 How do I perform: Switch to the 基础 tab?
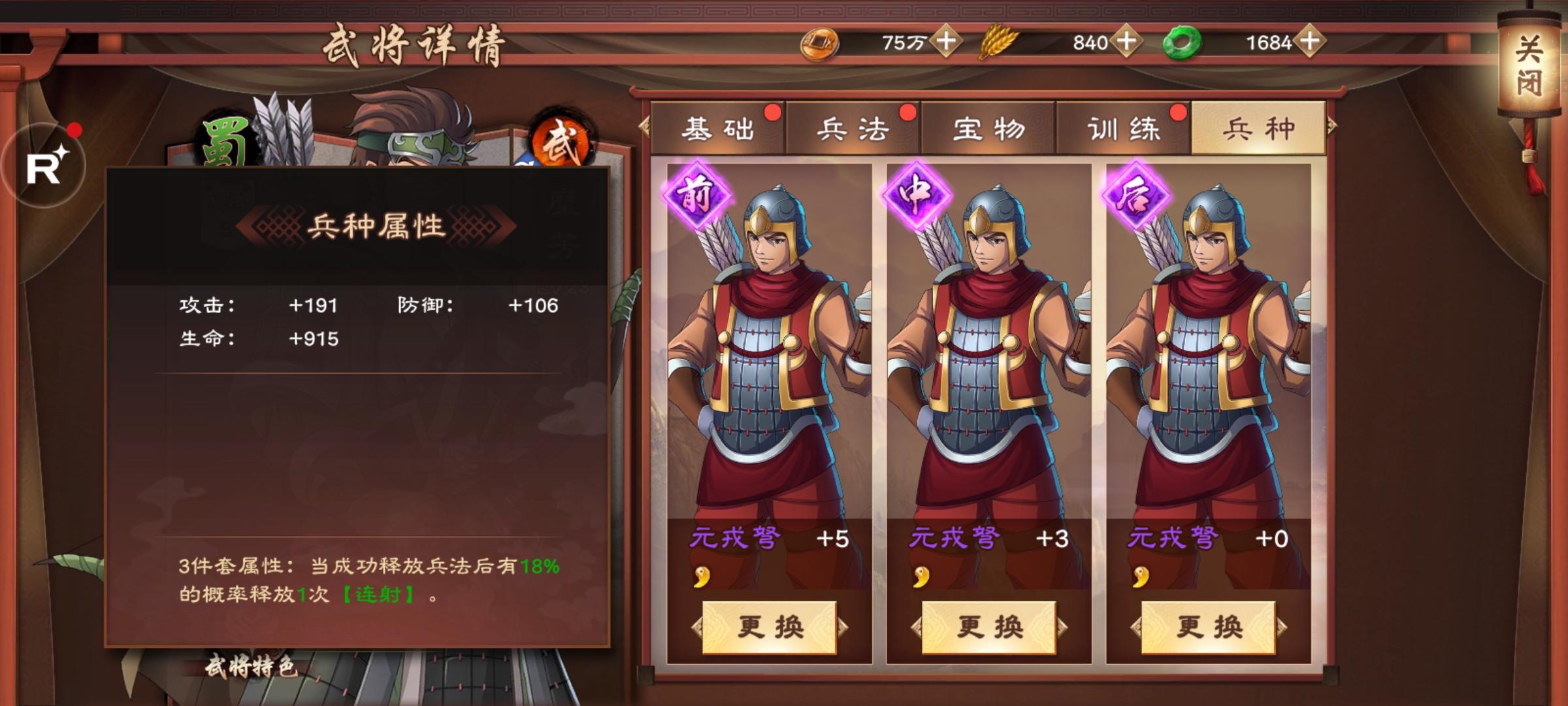[x=718, y=128]
